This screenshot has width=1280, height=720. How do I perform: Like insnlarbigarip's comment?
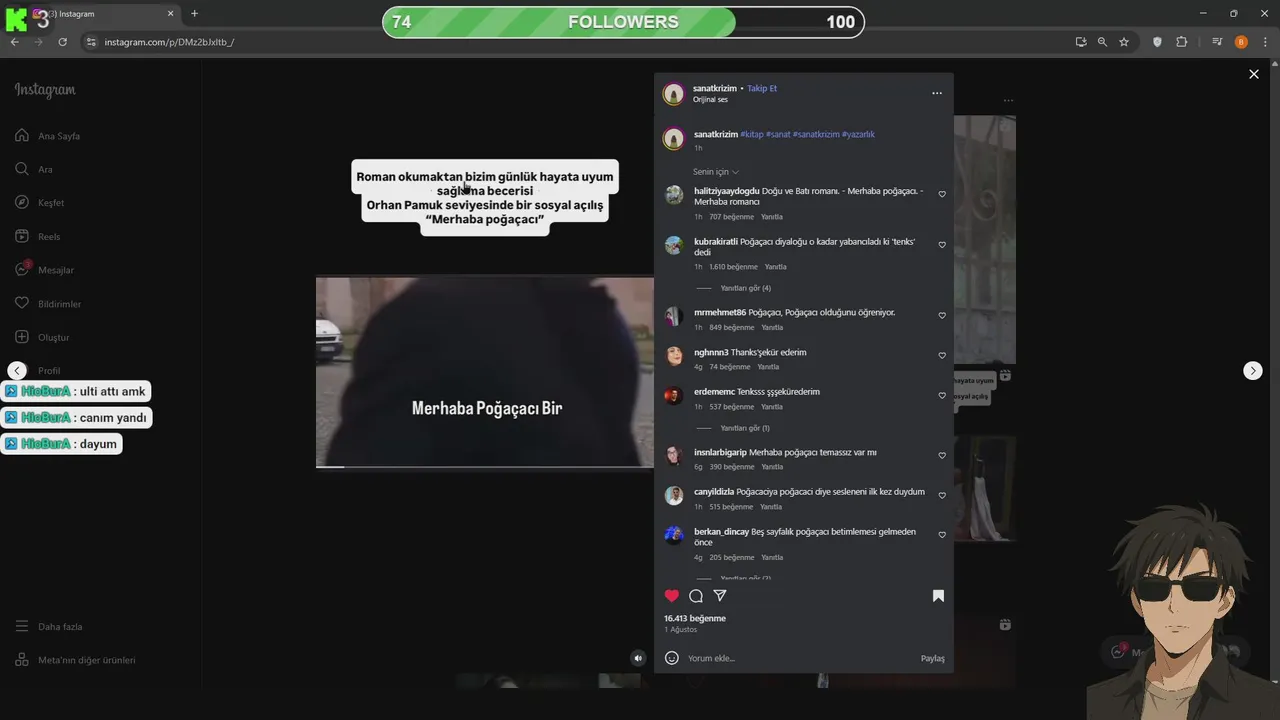point(942,456)
